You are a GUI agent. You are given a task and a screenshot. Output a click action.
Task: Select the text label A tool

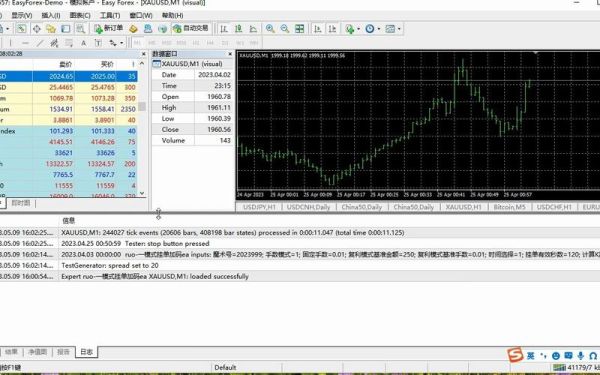coord(83,43)
